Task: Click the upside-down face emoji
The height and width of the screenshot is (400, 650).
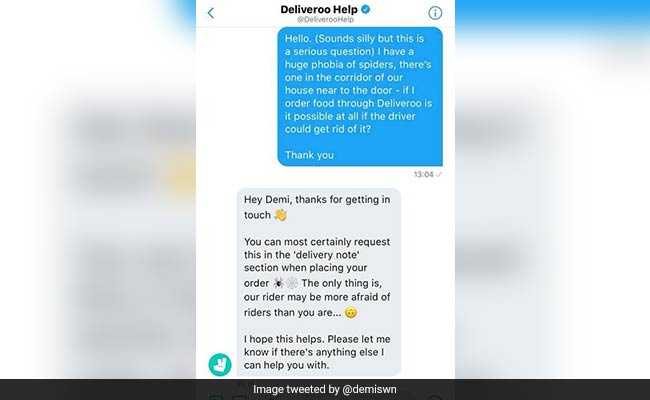Action: [x=351, y=313]
